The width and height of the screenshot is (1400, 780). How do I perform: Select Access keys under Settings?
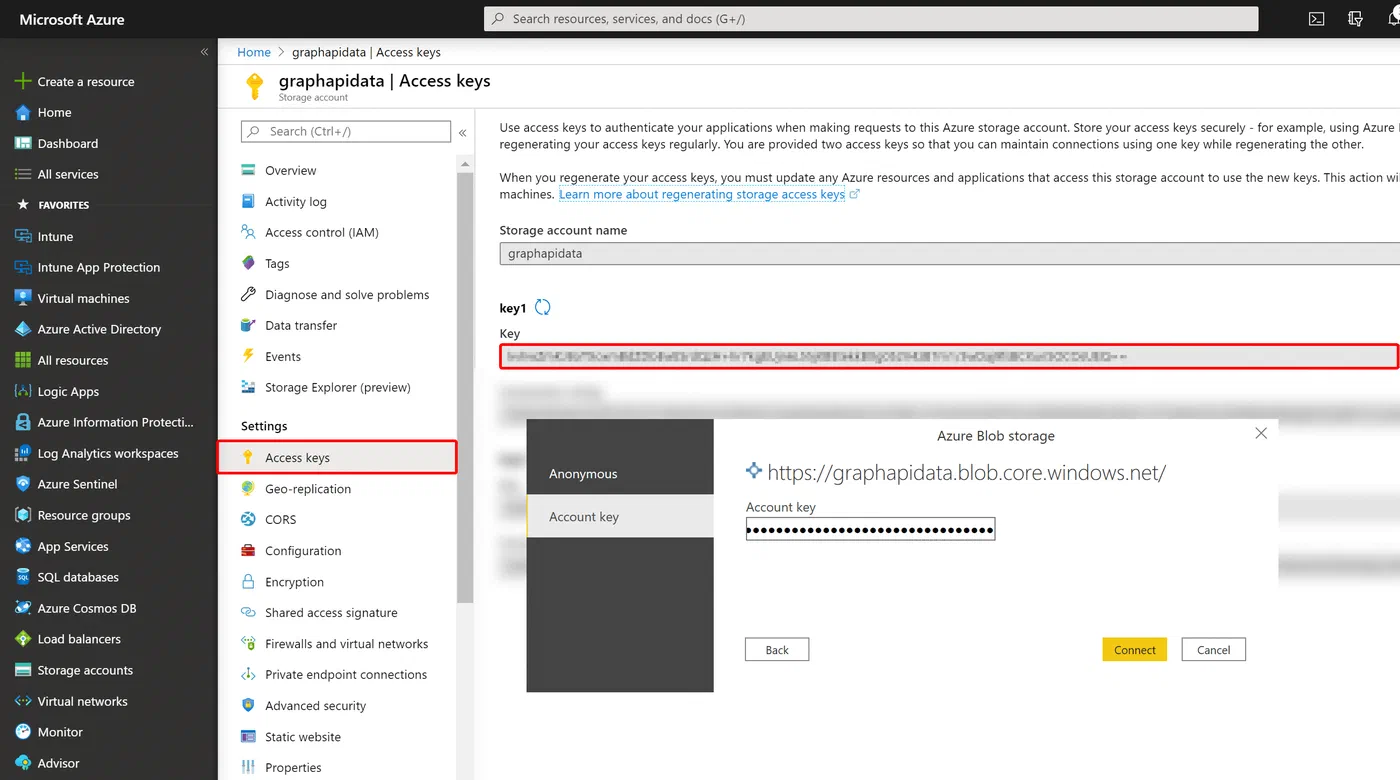[x=337, y=457]
